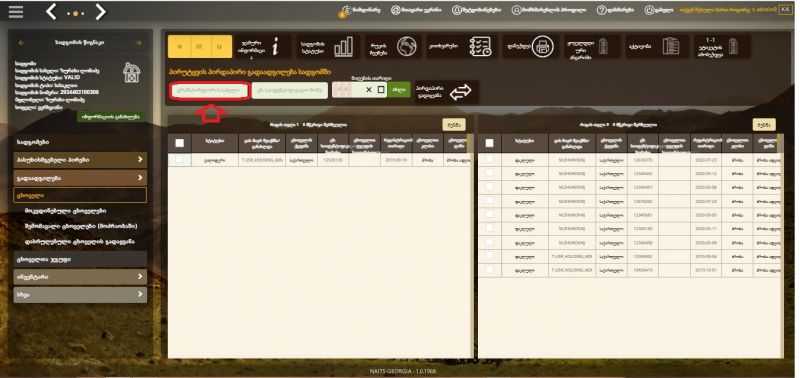Open the checklist questionnaire icon
Image resolution: width=800 pixels, height=378 pixels.
tap(480, 47)
